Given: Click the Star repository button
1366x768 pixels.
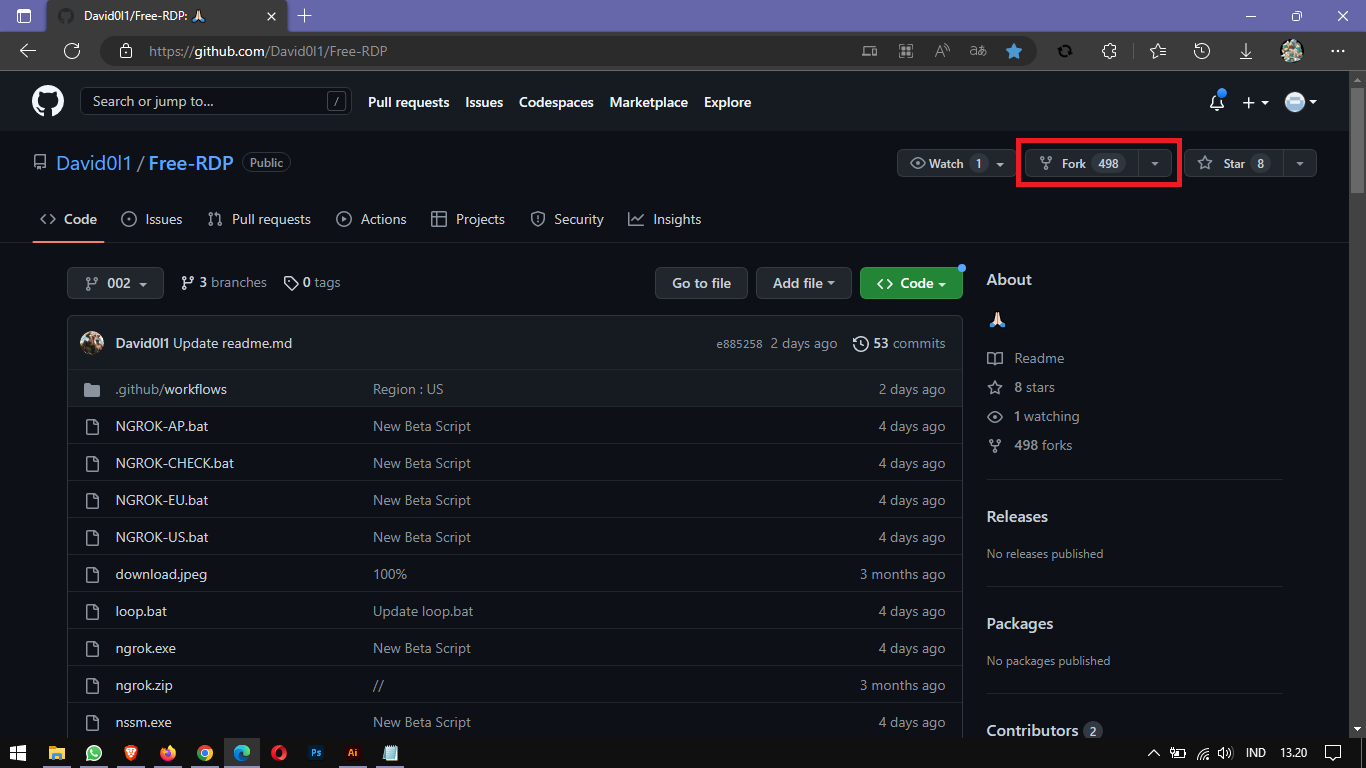Looking at the screenshot, I should (1233, 163).
